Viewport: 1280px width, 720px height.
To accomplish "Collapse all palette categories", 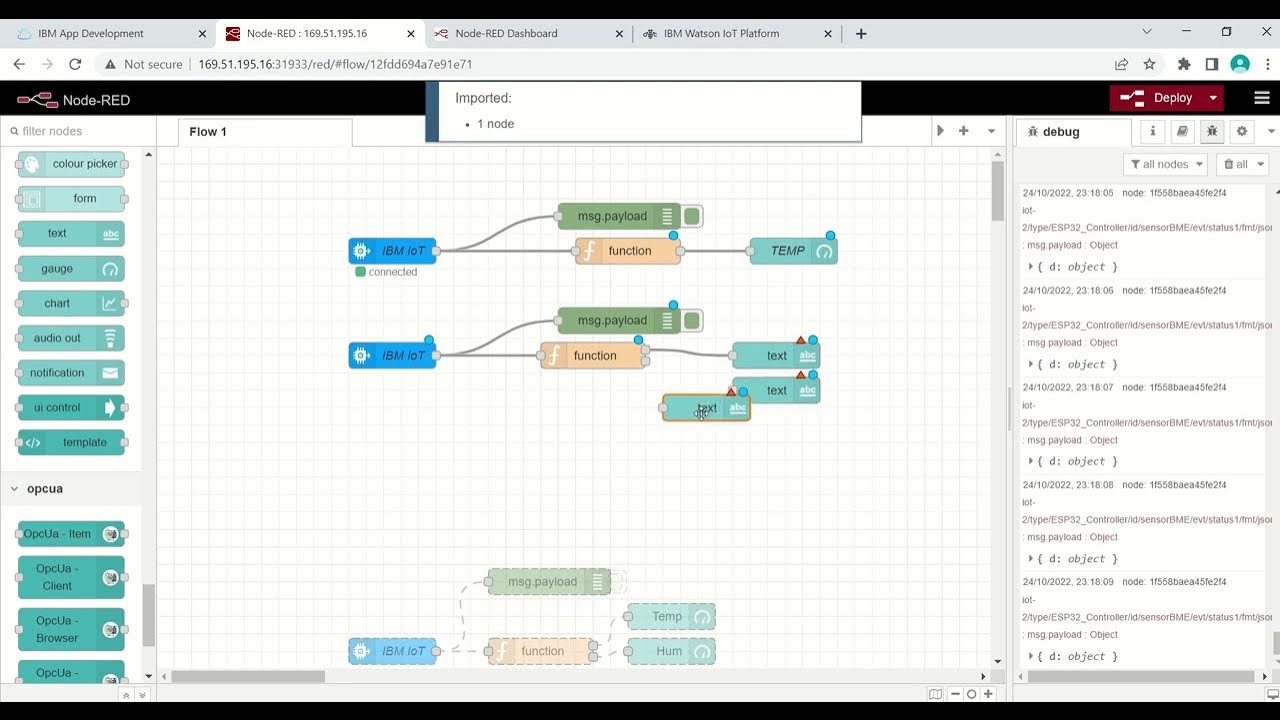I will pos(126,694).
